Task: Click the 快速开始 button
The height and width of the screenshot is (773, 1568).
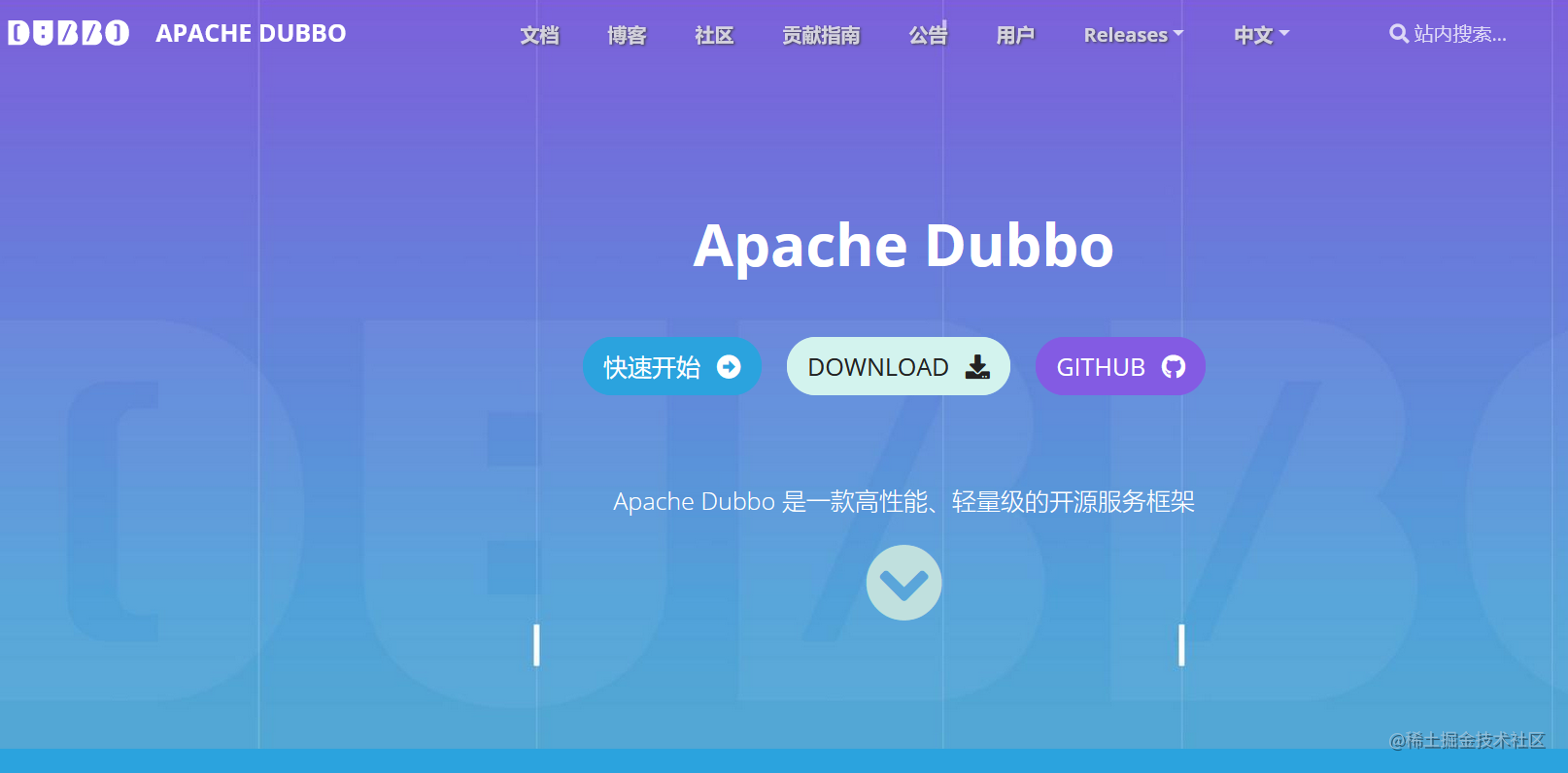Action: (x=671, y=366)
